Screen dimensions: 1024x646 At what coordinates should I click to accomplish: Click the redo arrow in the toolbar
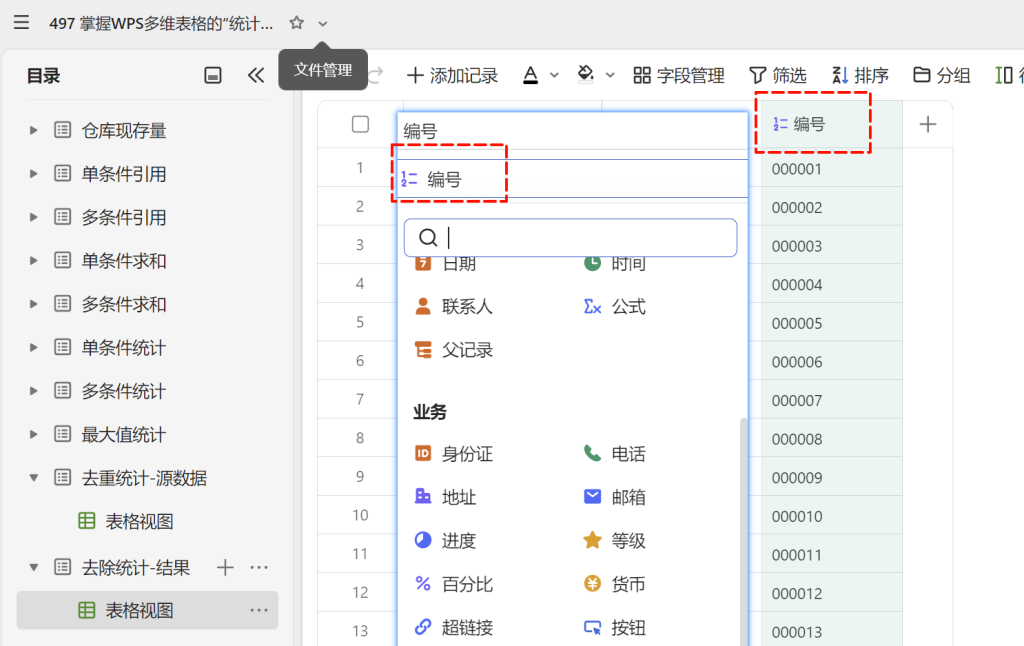[376, 76]
